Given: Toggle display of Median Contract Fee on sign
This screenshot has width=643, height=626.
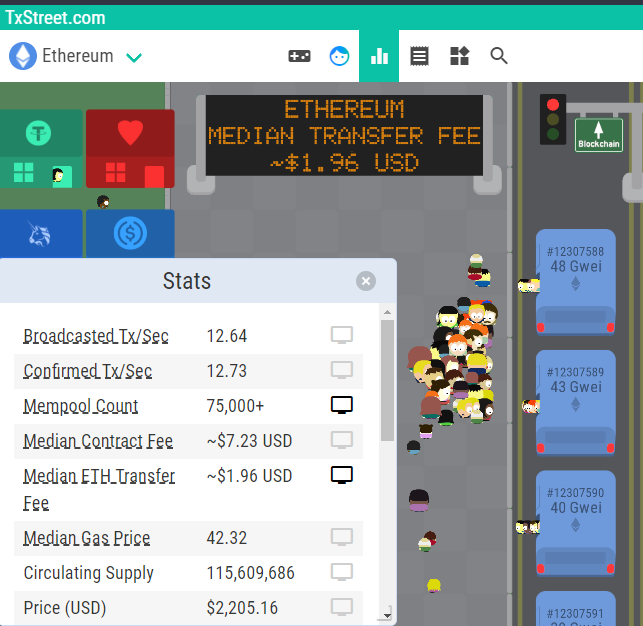Looking at the screenshot, I should pyautogui.click(x=342, y=441).
